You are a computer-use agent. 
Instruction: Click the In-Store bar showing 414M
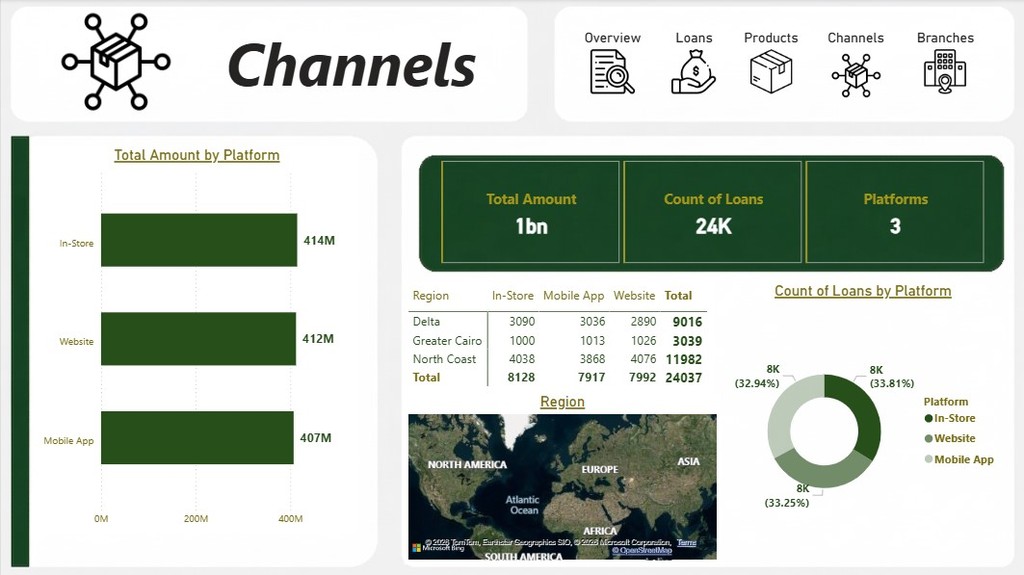pyautogui.click(x=199, y=240)
